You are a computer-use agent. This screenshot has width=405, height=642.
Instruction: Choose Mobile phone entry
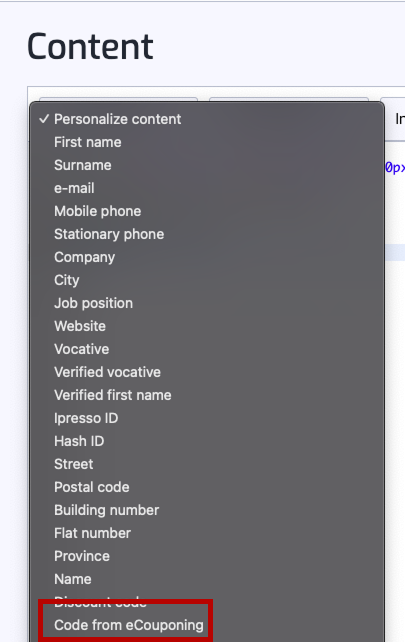(x=207, y=211)
